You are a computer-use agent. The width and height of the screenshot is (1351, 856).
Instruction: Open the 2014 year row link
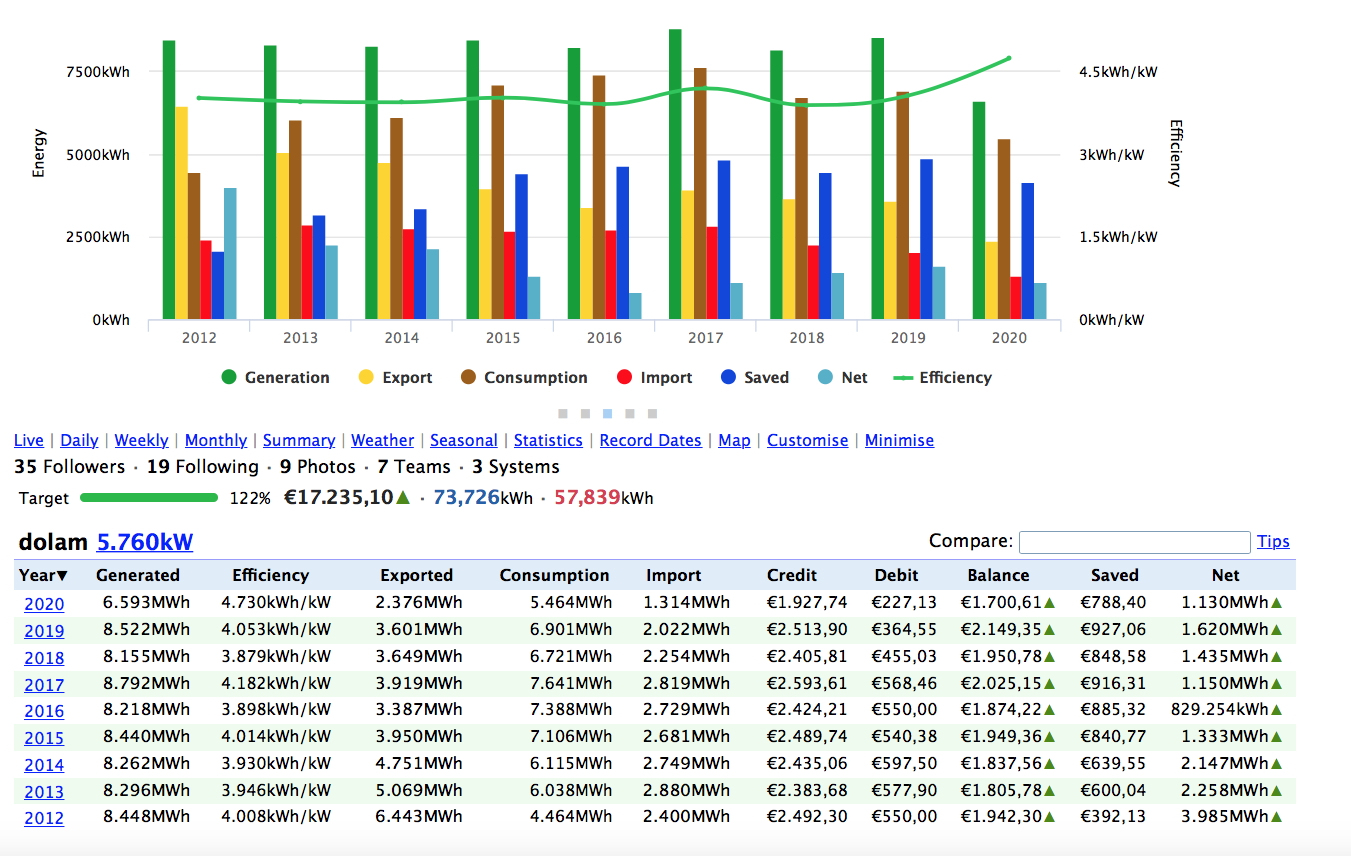44,765
